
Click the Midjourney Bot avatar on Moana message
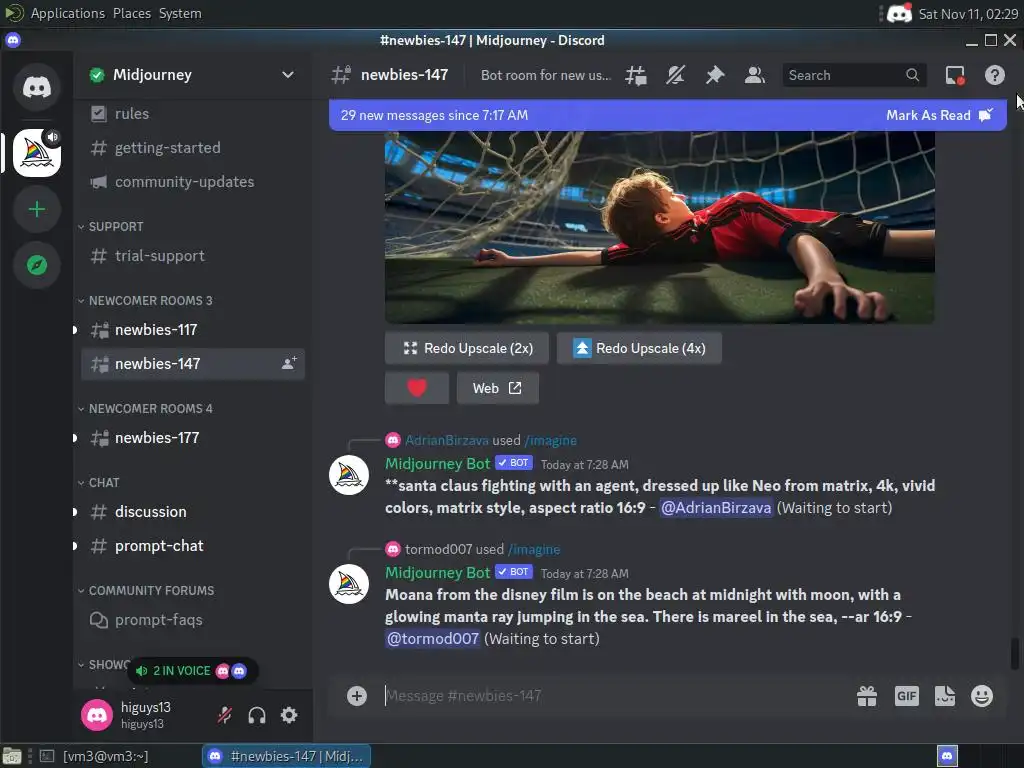coord(349,584)
